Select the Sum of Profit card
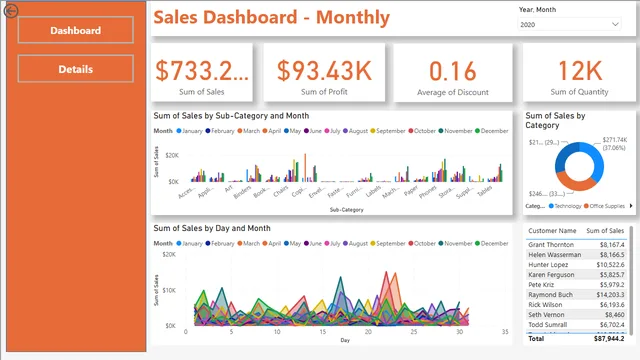 324,73
